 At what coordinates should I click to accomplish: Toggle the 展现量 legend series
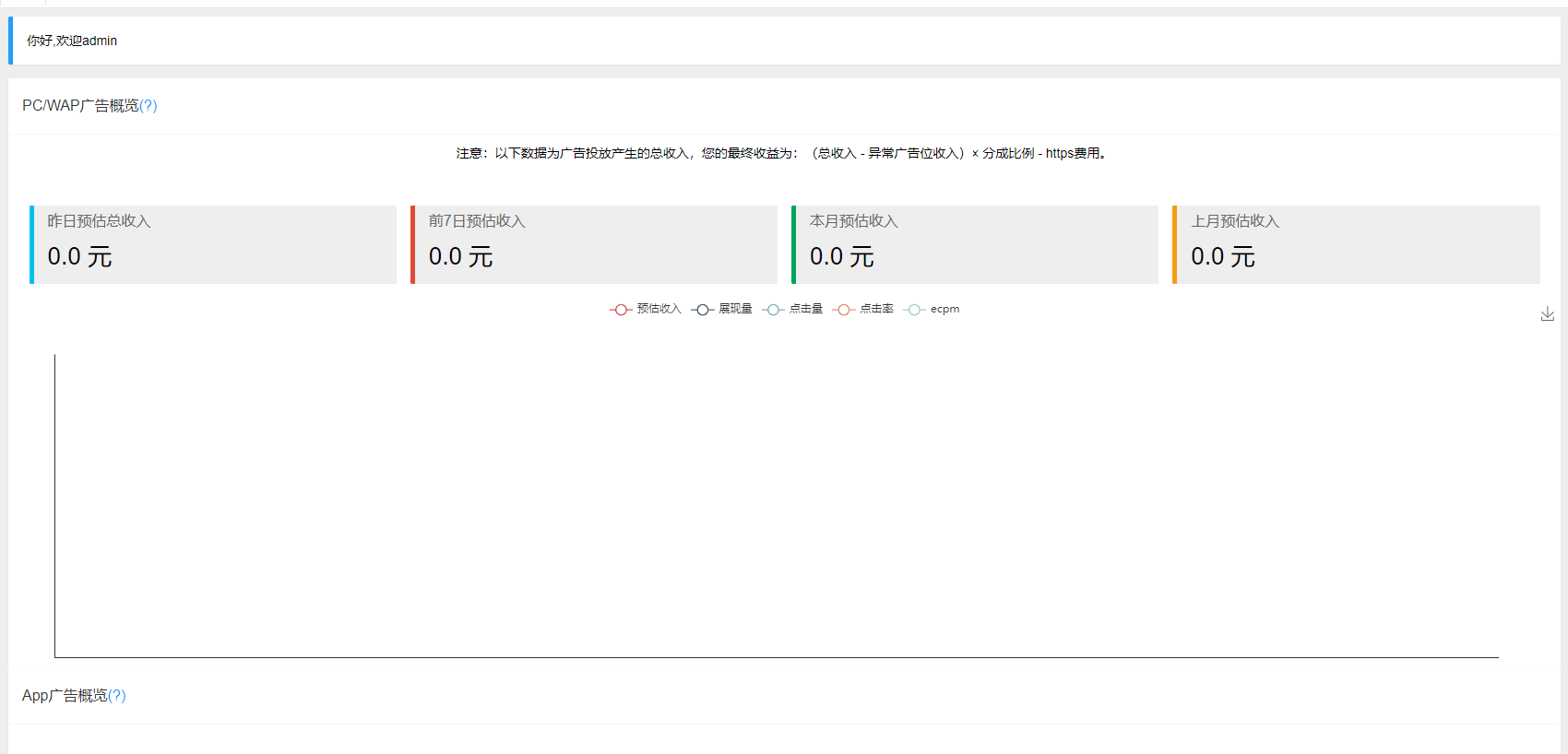(722, 309)
